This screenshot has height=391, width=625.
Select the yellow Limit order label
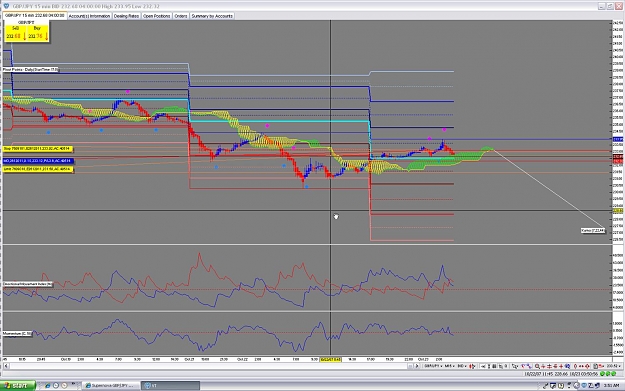tap(38, 169)
